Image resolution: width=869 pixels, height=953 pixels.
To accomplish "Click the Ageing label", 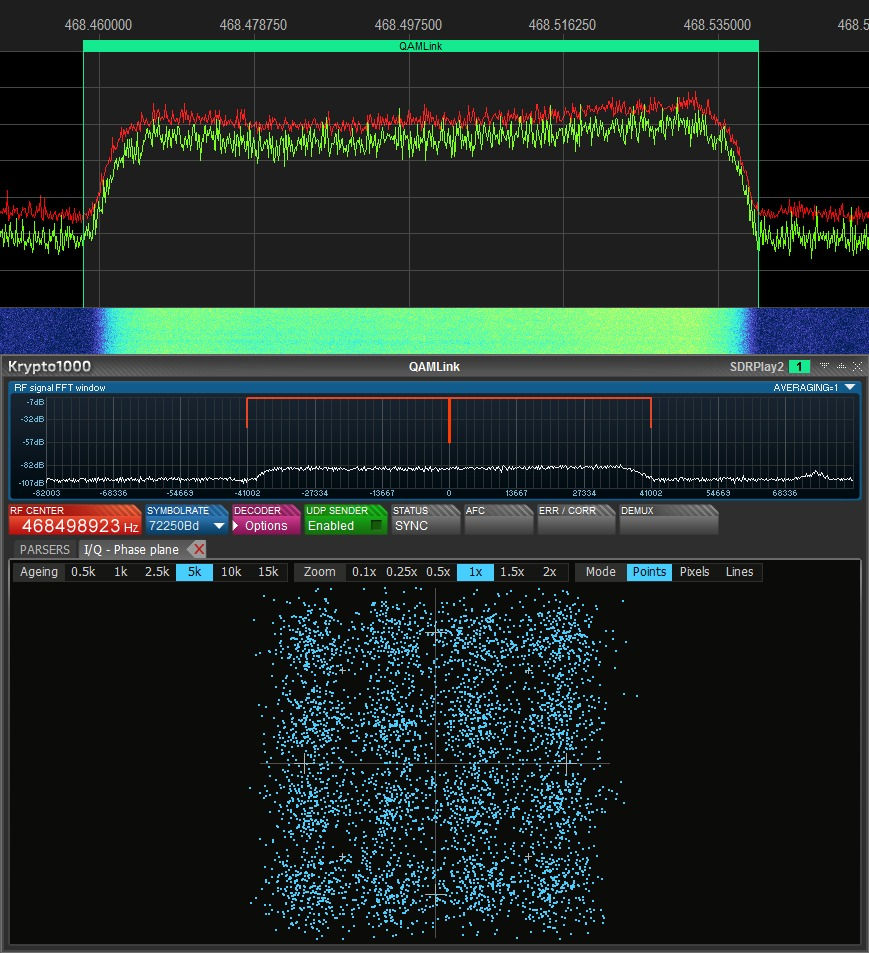I will 39,572.
